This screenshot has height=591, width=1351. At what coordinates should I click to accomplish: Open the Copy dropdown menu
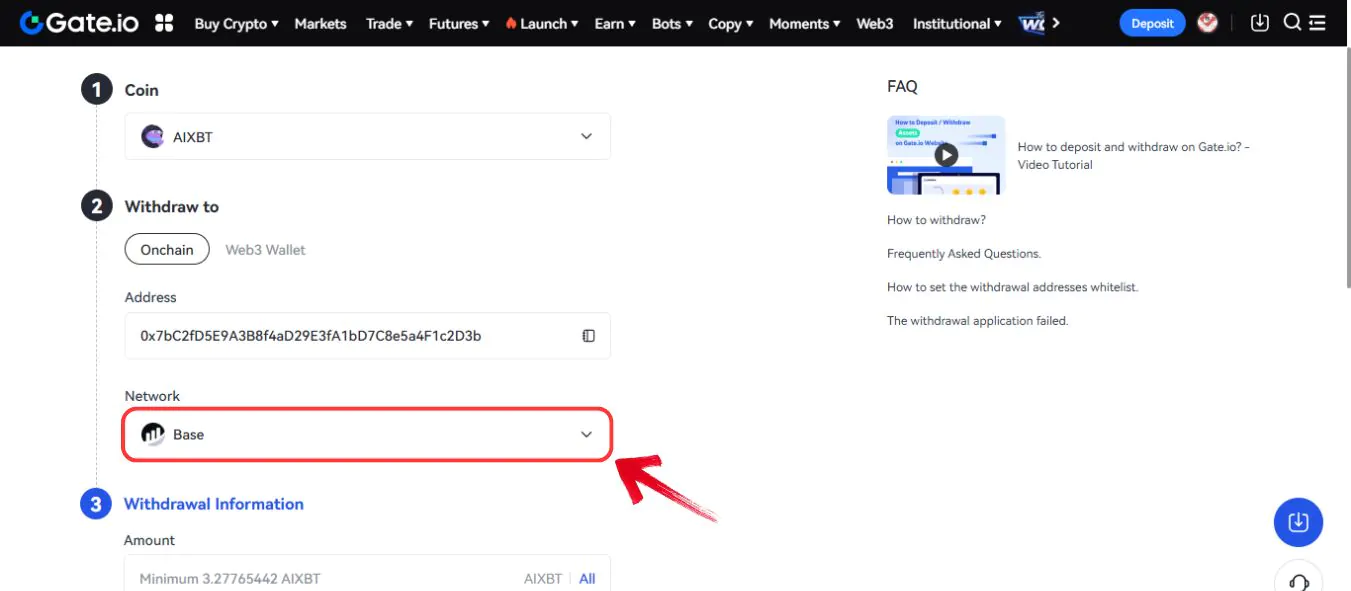(x=731, y=24)
